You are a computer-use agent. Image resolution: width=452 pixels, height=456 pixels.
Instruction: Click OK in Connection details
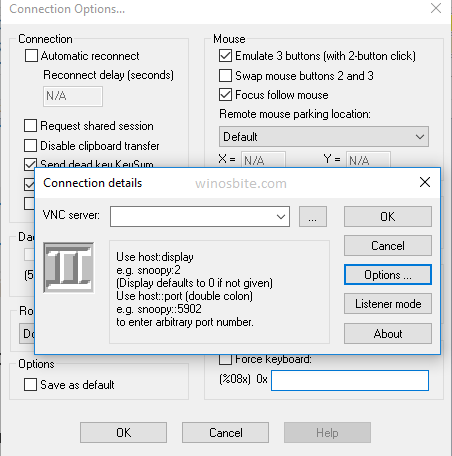(x=388, y=216)
